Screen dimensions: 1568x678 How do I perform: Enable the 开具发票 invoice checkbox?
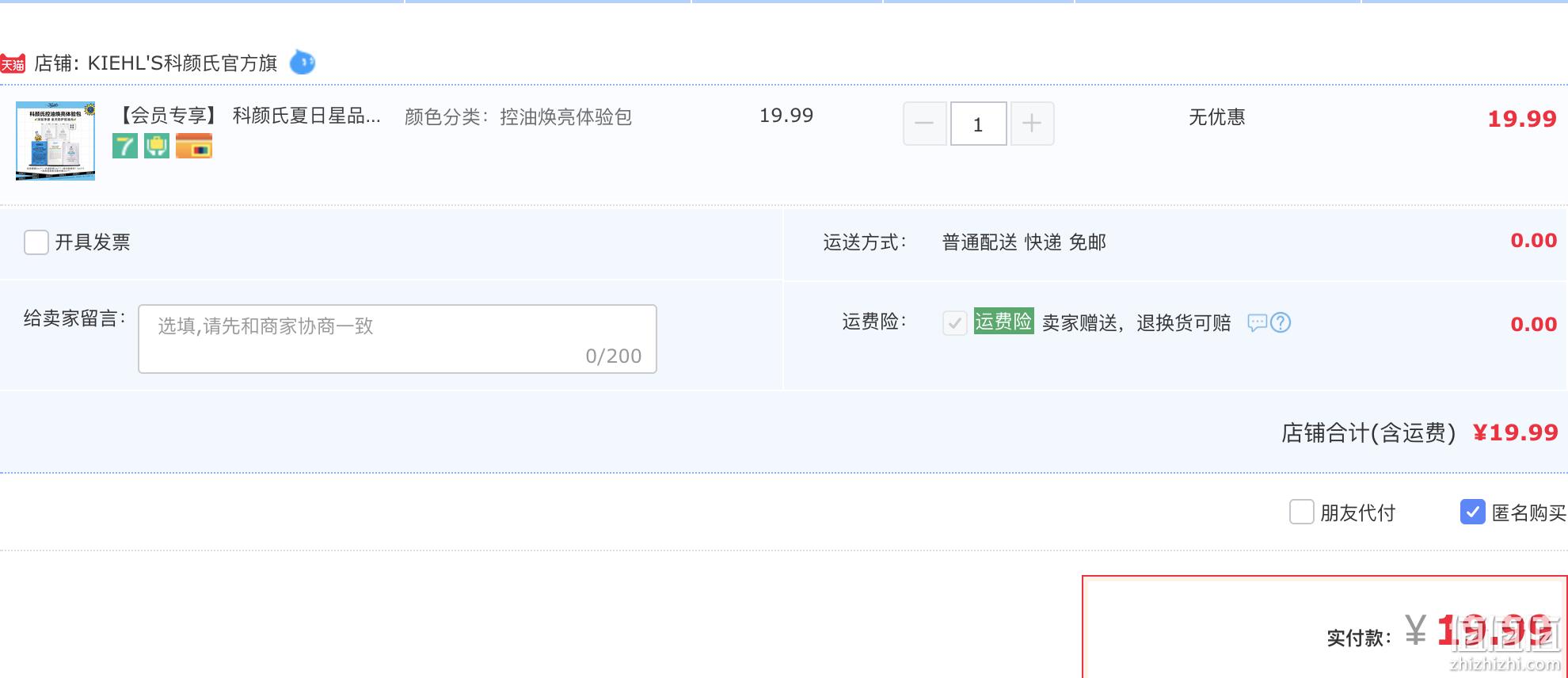pos(36,242)
